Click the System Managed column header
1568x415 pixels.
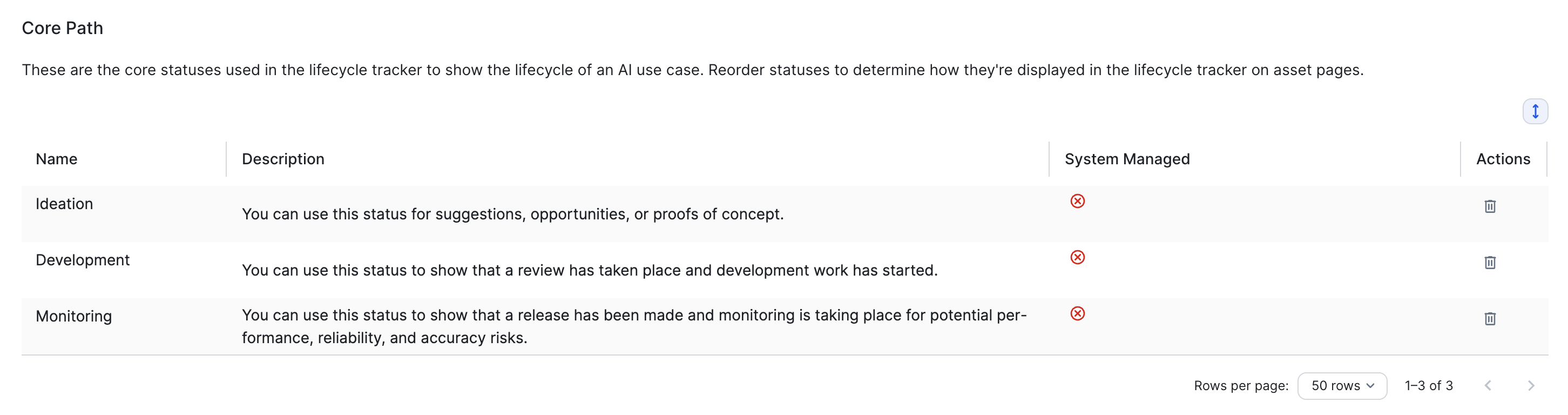point(1127,159)
